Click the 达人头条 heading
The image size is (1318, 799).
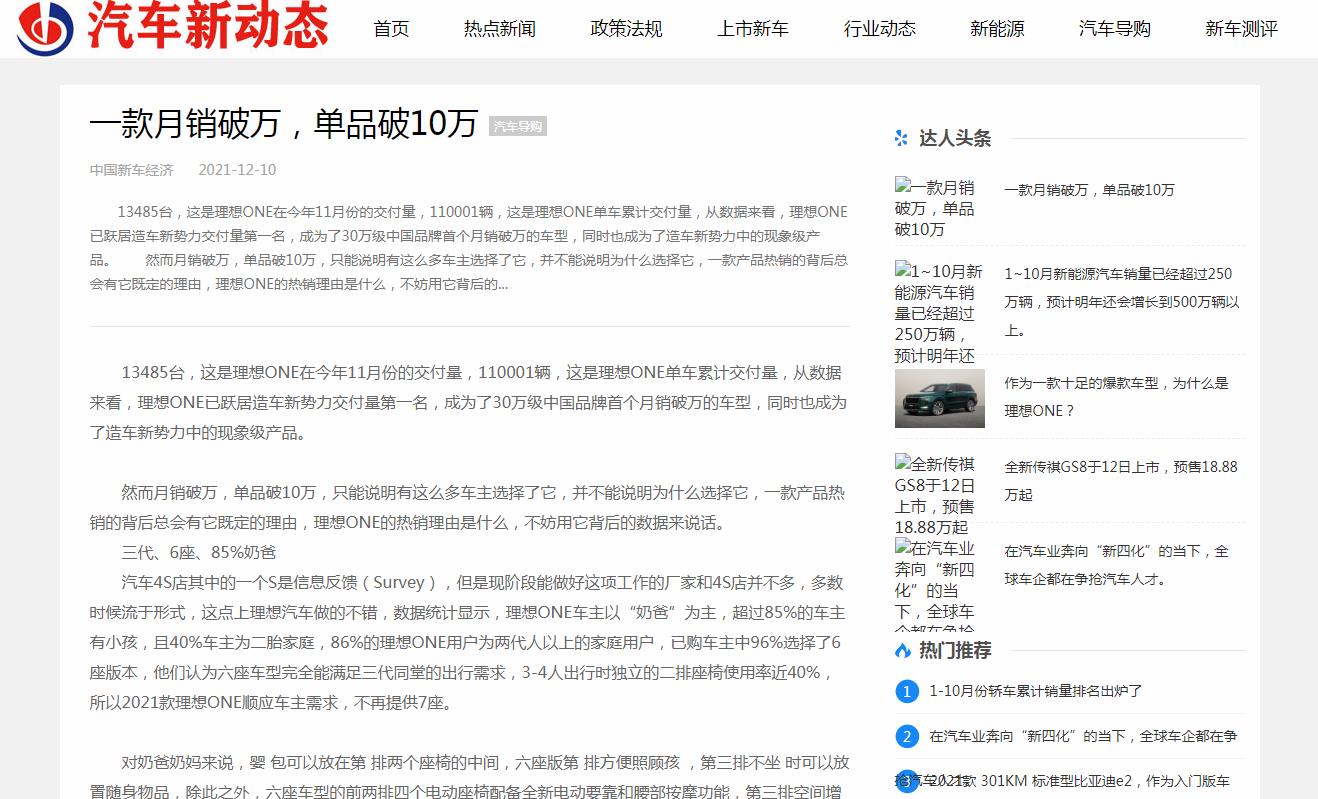point(955,138)
